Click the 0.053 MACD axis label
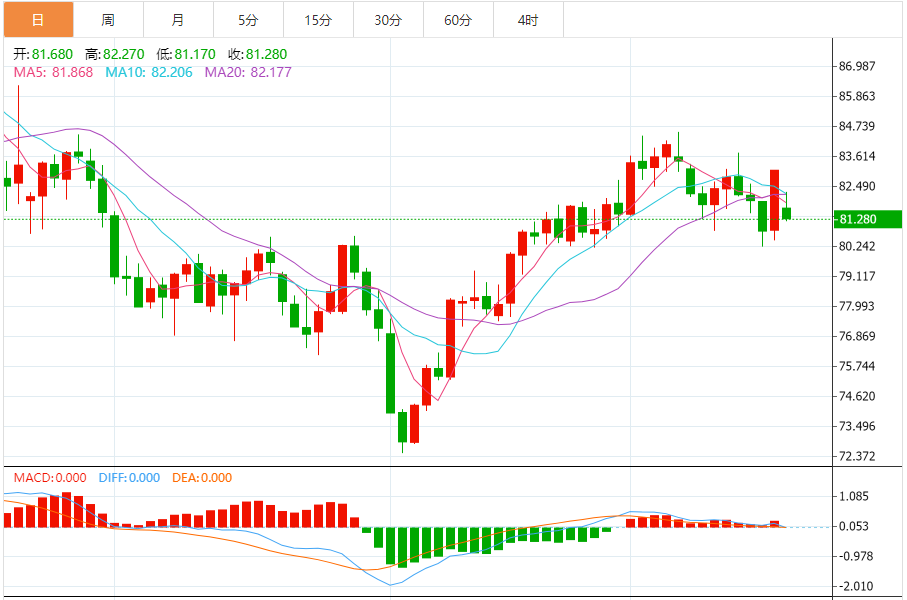The width and height of the screenshot is (907, 600). [853, 527]
